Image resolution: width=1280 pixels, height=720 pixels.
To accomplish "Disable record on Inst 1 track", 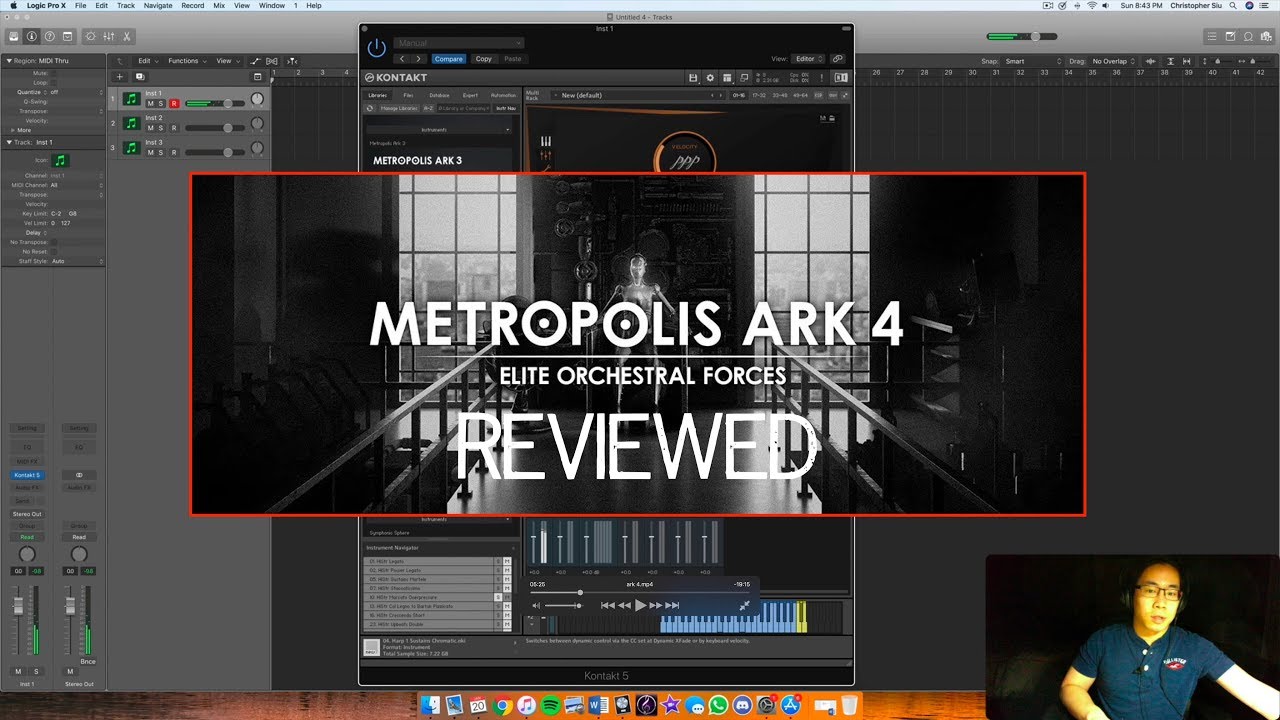I will coord(174,103).
